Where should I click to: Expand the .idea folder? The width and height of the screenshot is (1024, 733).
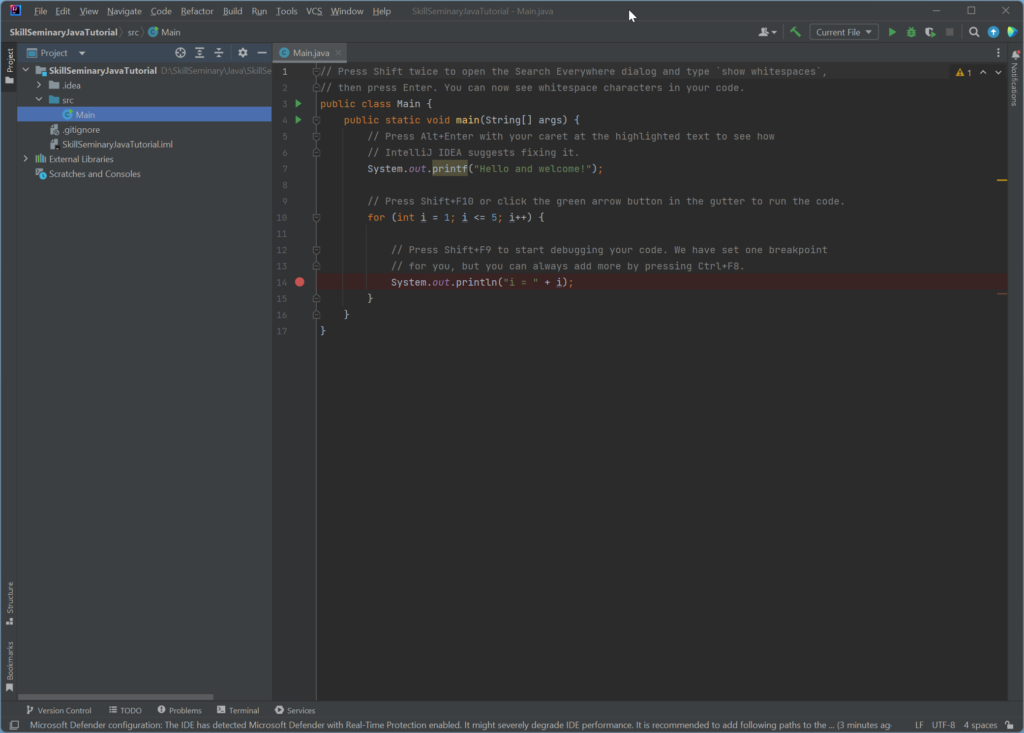pos(39,85)
